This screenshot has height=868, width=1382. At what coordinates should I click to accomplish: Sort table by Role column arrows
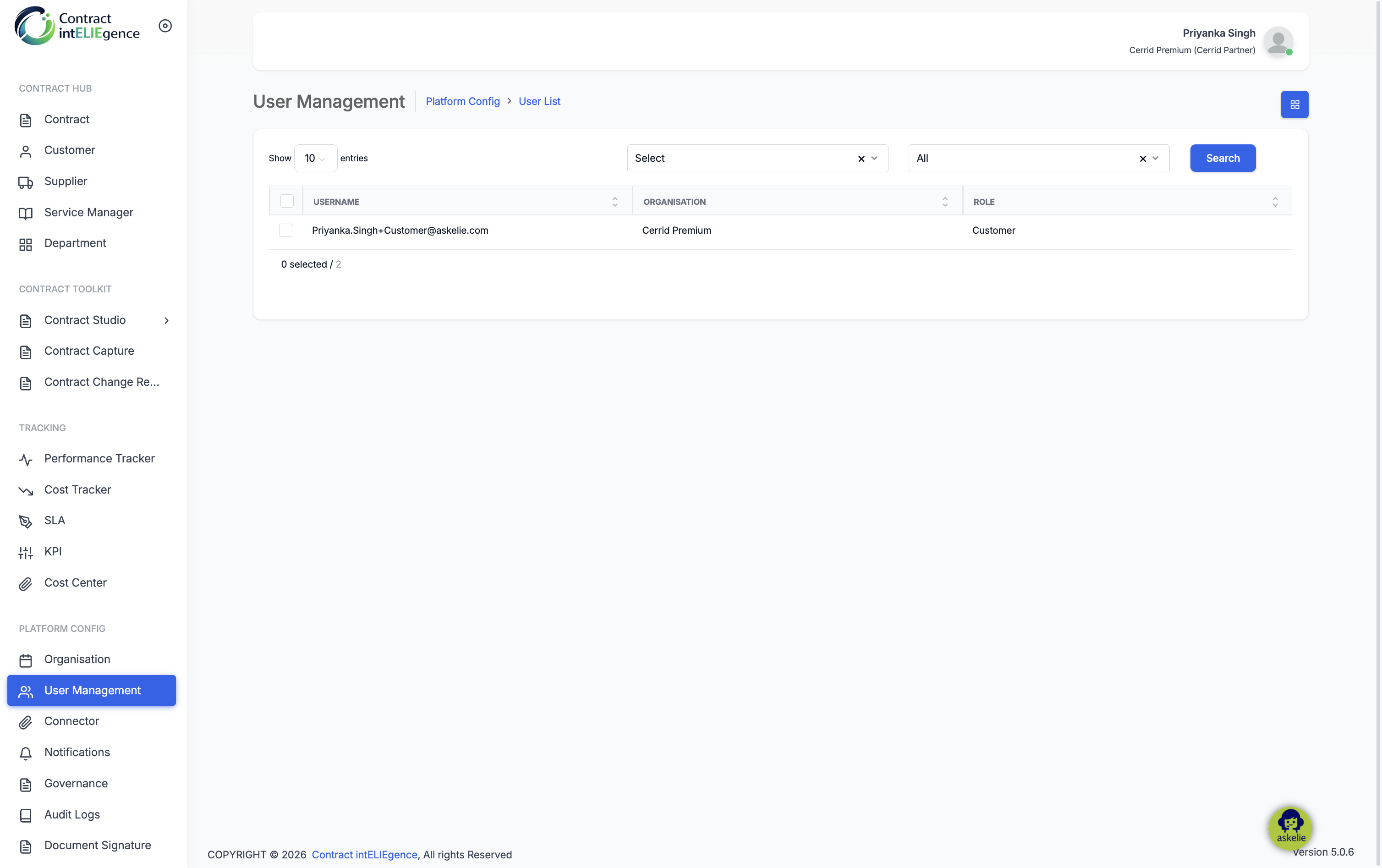click(x=1275, y=202)
